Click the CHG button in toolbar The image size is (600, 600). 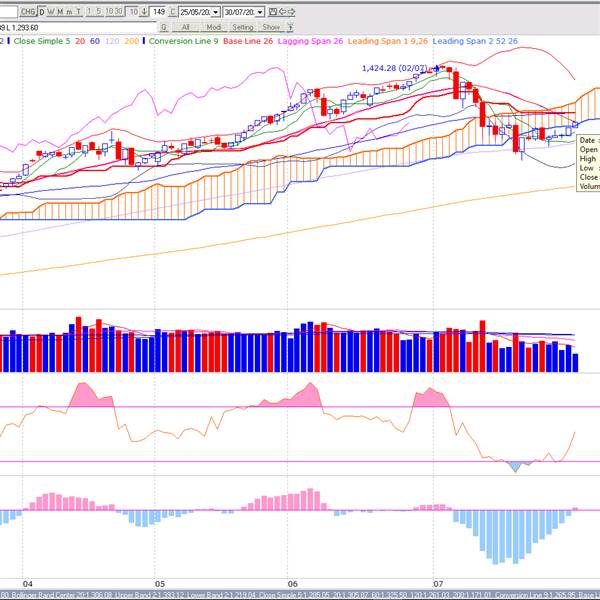pos(28,12)
